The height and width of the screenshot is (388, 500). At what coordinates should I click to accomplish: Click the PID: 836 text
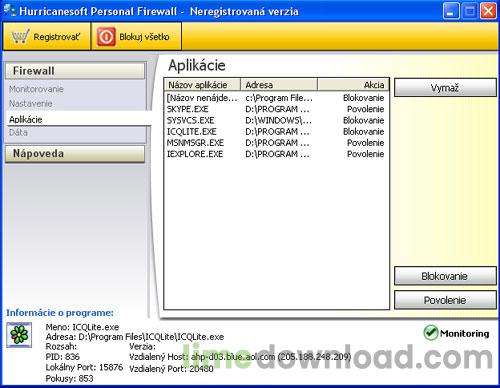click(62, 357)
